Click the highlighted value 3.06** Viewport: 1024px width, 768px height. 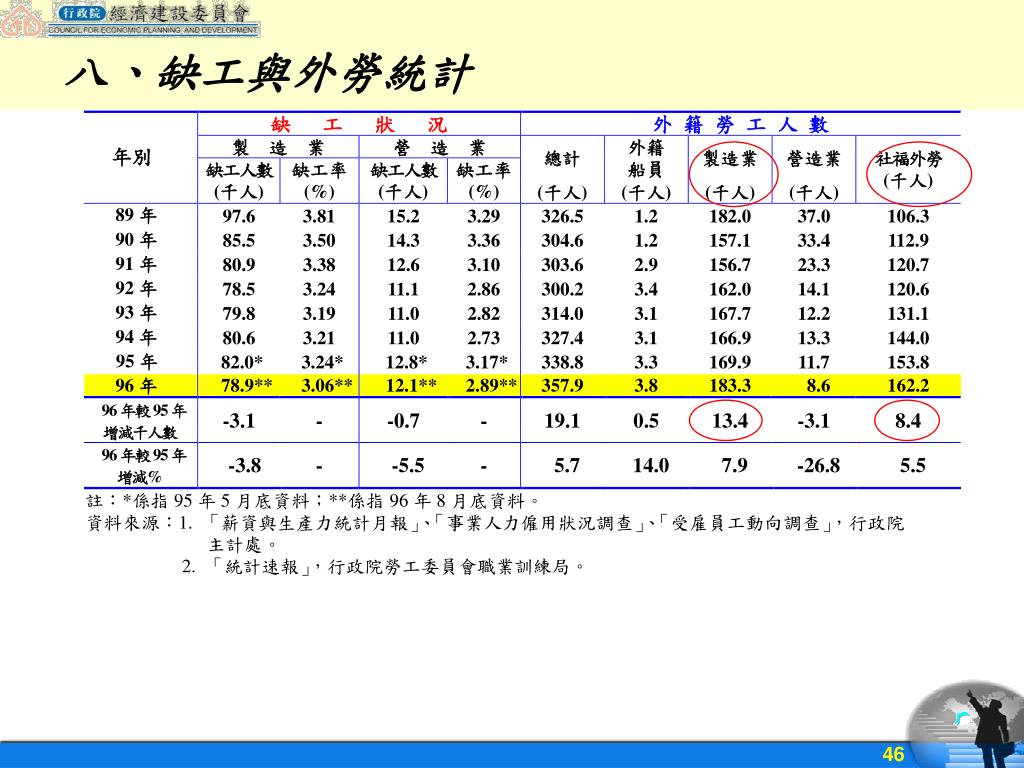327,385
